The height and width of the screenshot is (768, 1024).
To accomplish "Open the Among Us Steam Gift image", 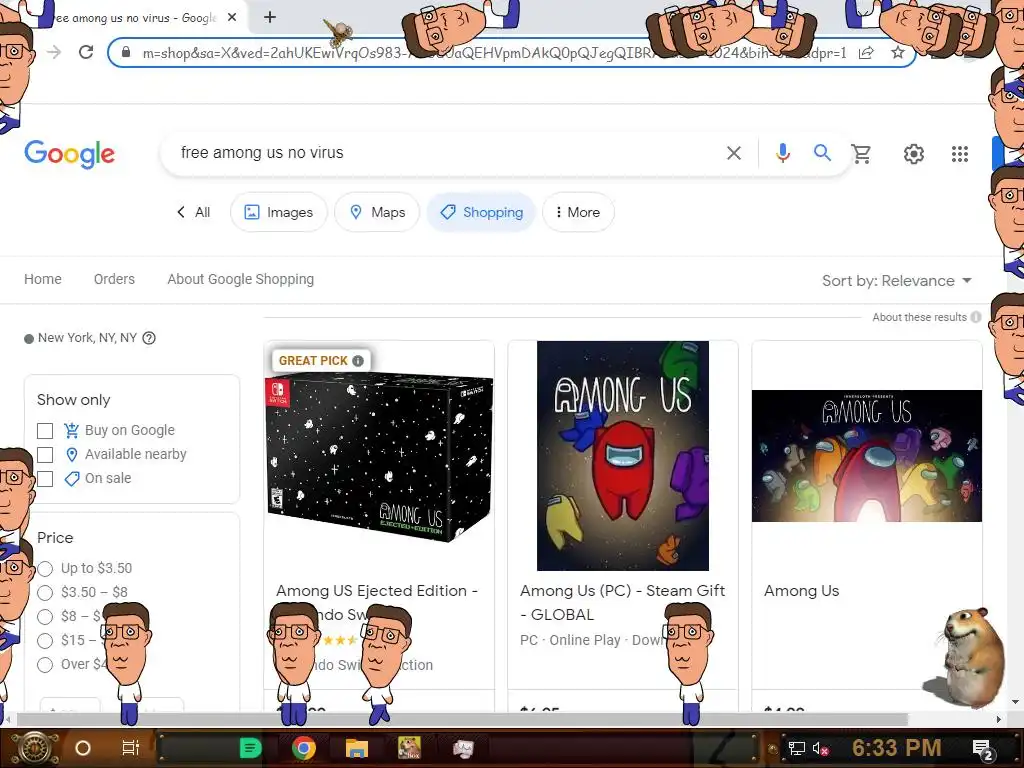I will (x=622, y=456).
